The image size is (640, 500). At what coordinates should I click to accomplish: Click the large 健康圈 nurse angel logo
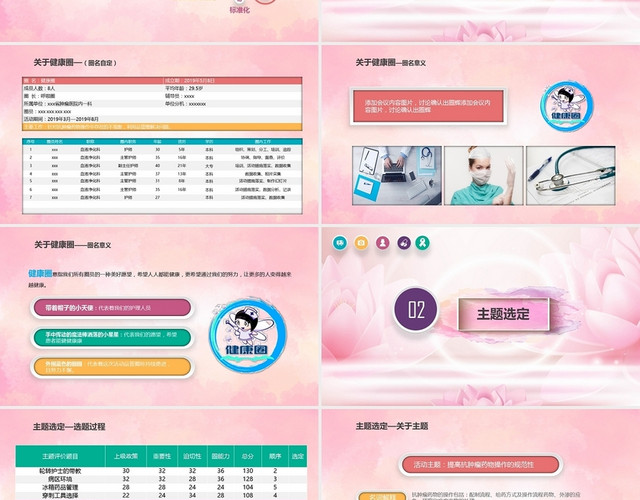[247, 336]
